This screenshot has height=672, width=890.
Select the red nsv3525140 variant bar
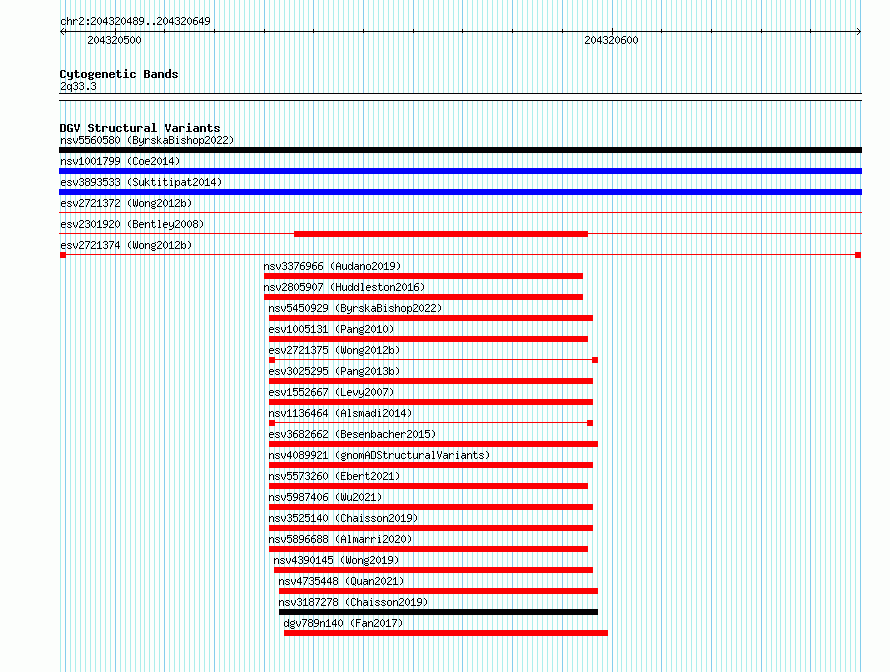[431, 528]
